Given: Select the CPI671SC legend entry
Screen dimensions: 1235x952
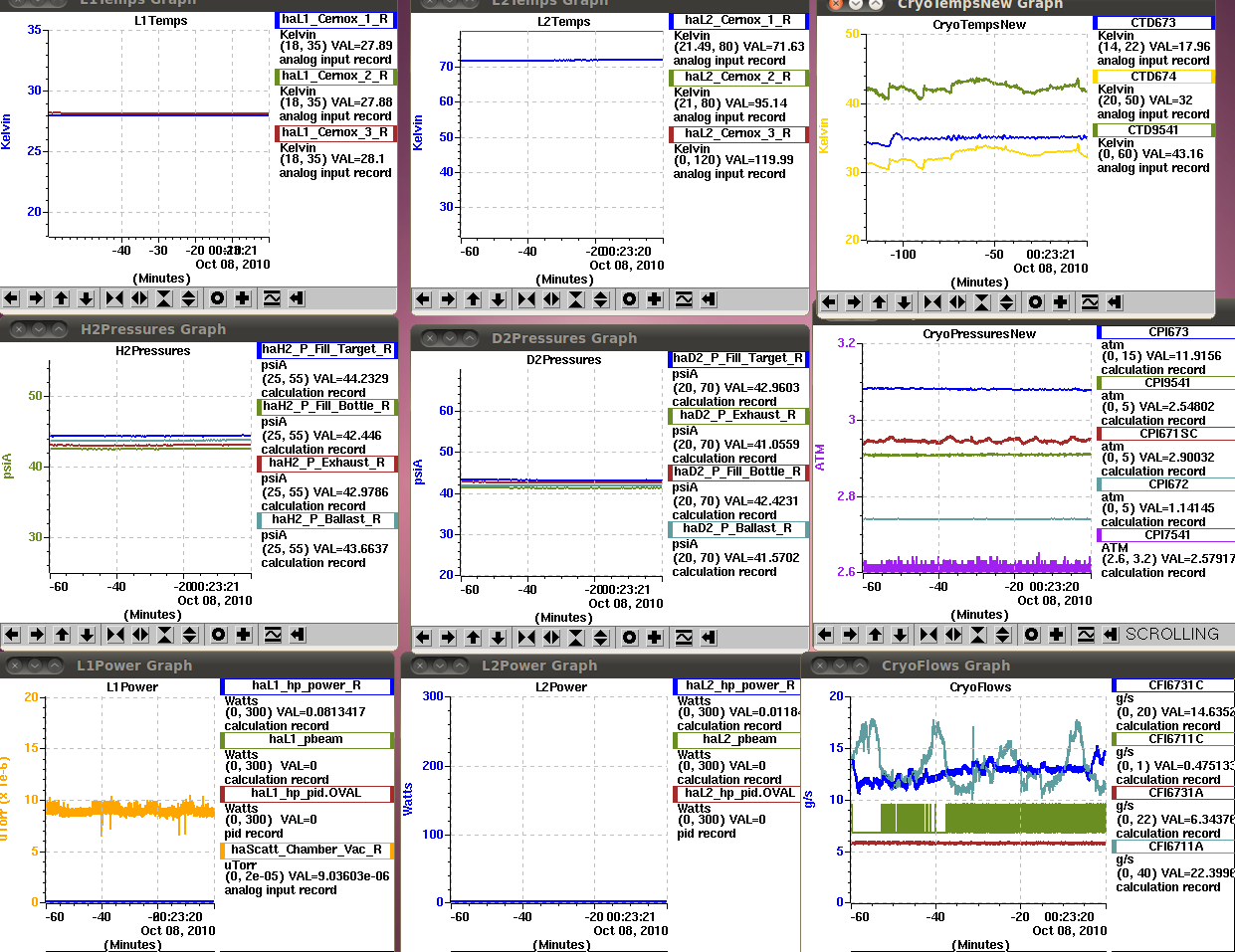Looking at the screenshot, I should click(x=1166, y=434).
